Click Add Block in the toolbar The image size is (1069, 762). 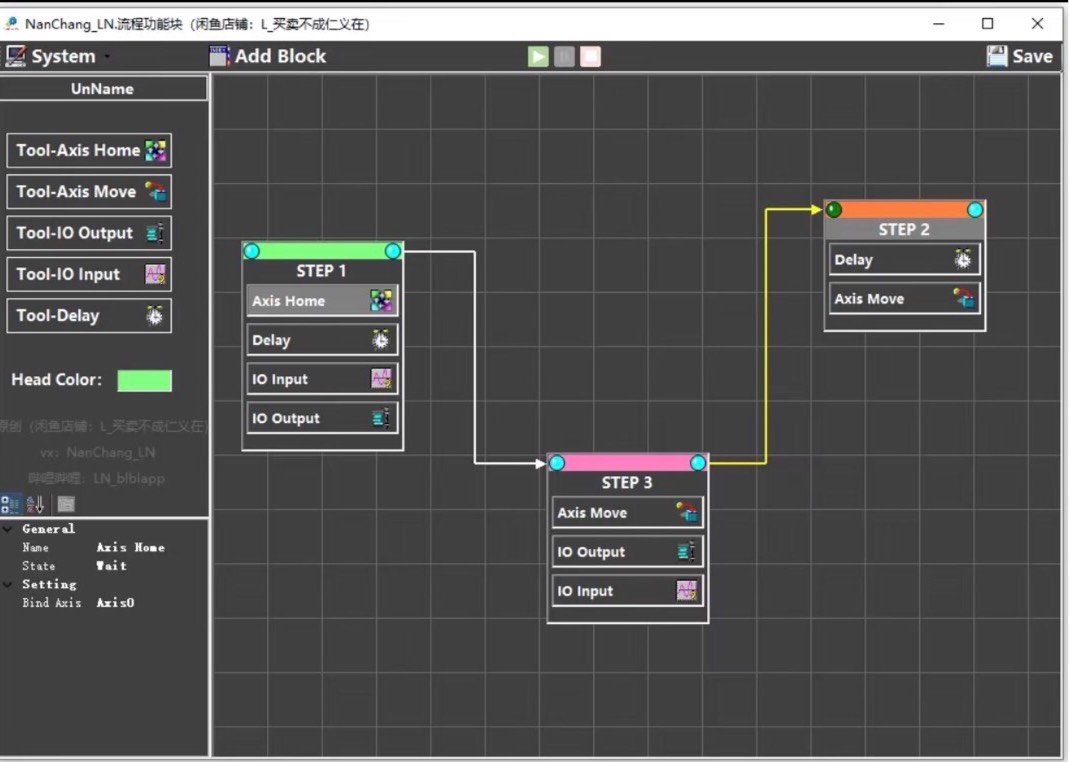[x=268, y=56]
